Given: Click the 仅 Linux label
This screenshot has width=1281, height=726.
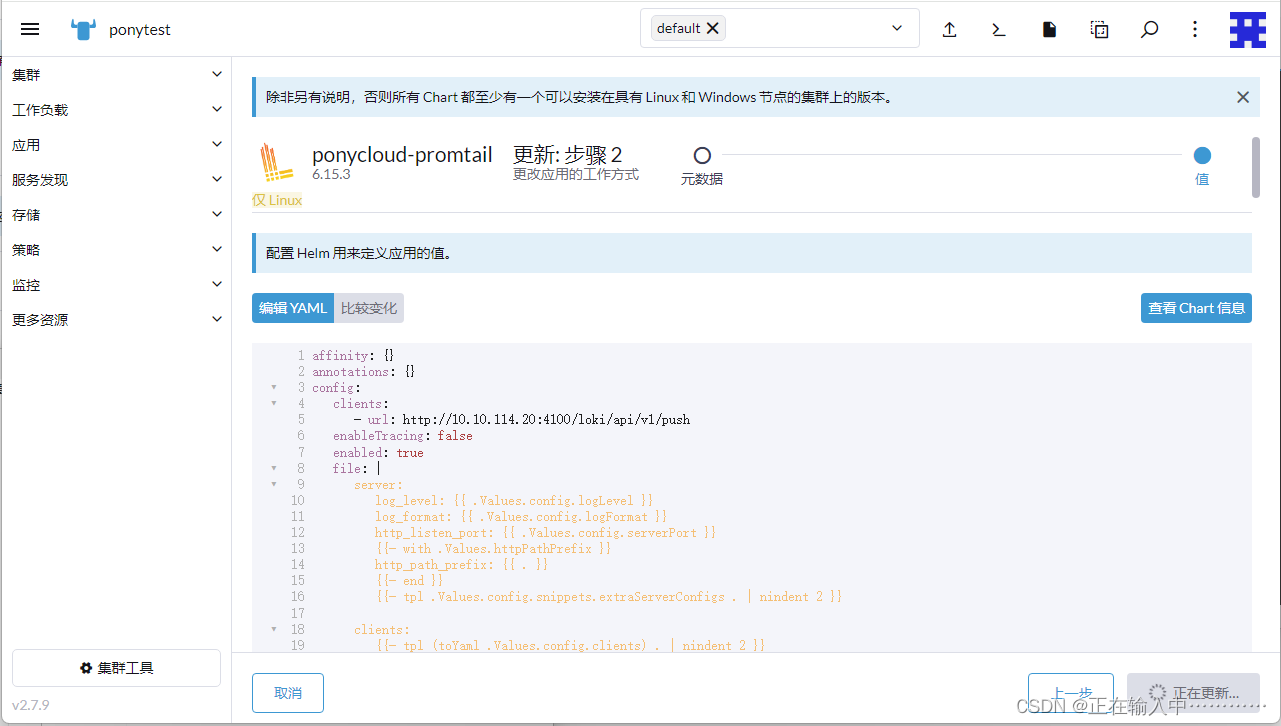Looking at the screenshot, I should pyautogui.click(x=277, y=200).
